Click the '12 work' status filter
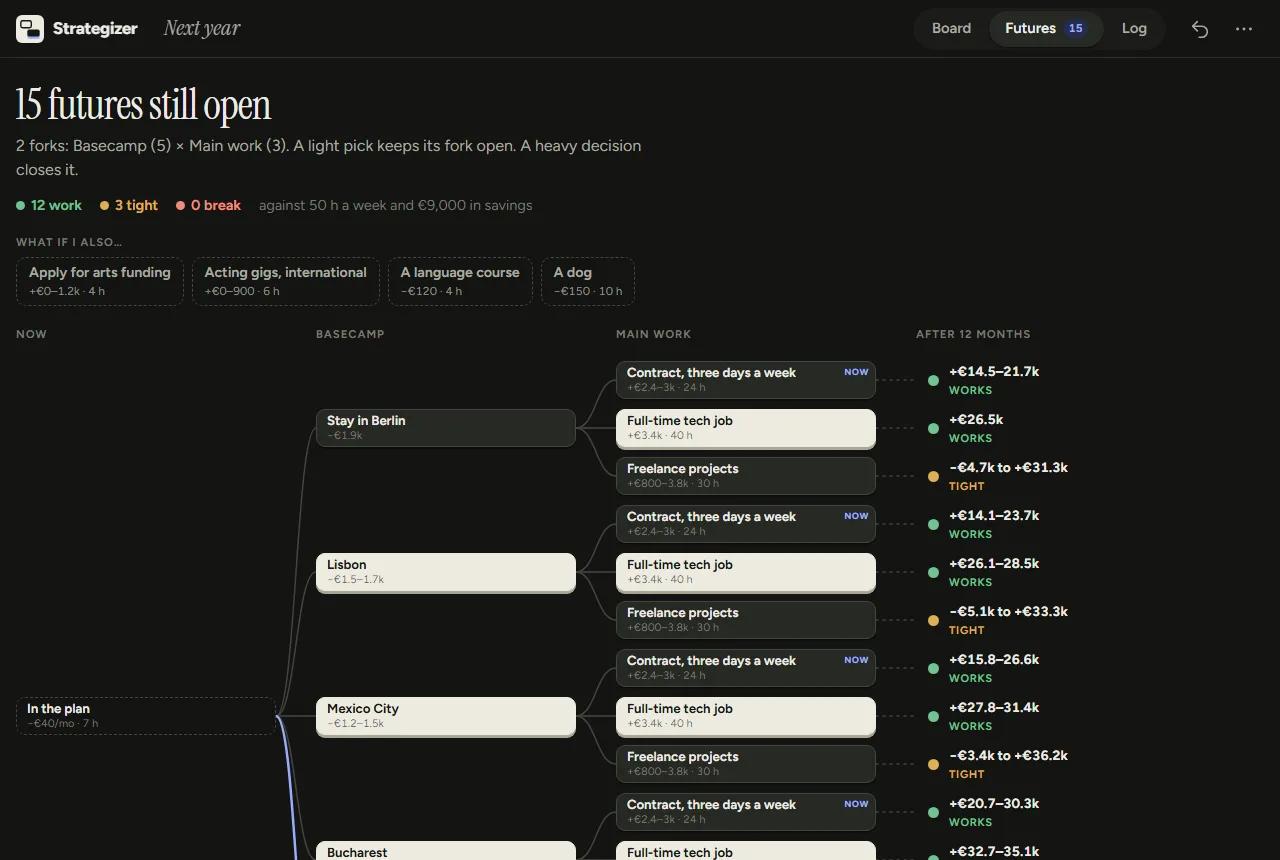Viewport: 1280px width, 860px height. click(x=49, y=205)
